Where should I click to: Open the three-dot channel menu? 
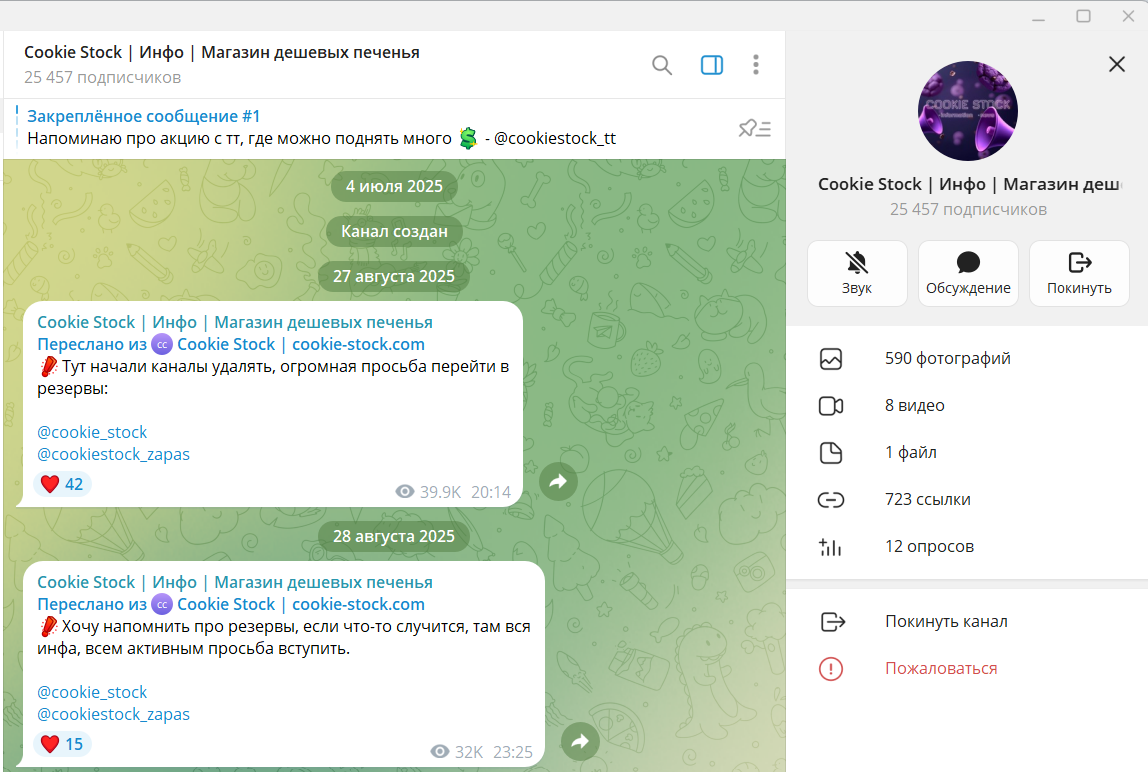pyautogui.click(x=756, y=65)
